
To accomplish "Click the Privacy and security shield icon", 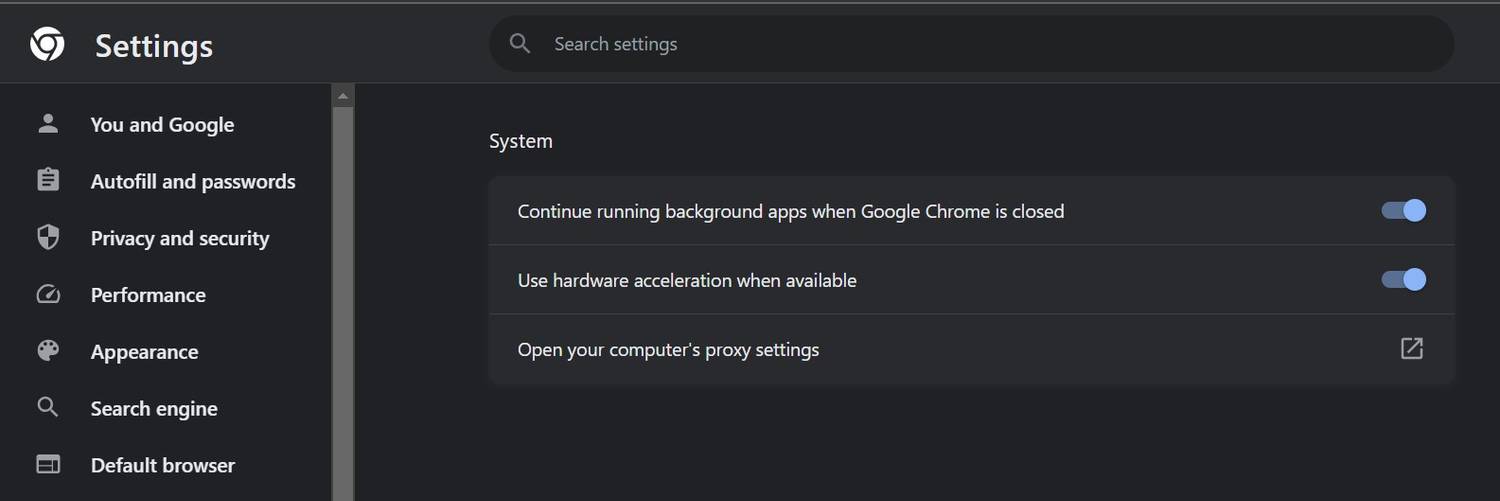I will pyautogui.click(x=48, y=238).
